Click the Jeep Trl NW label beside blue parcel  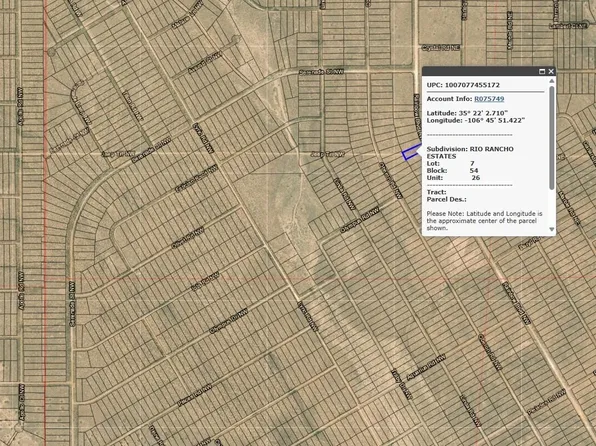[x=328, y=154]
